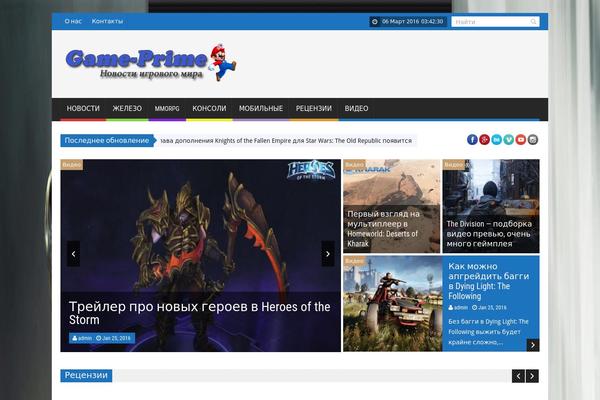Go to previous slide in Heroes slider

[73, 253]
